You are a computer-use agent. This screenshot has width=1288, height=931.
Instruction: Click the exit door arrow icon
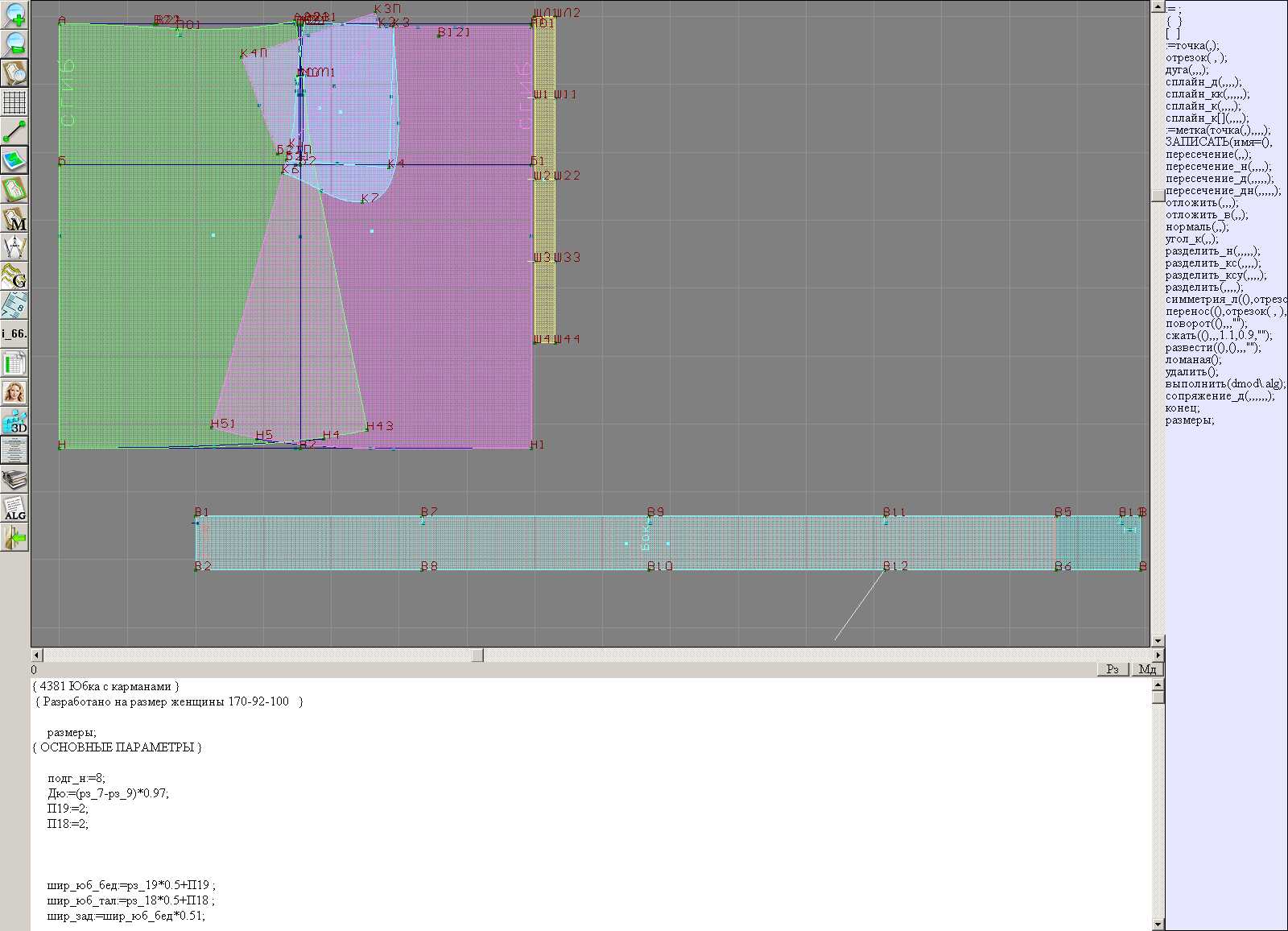(14, 537)
